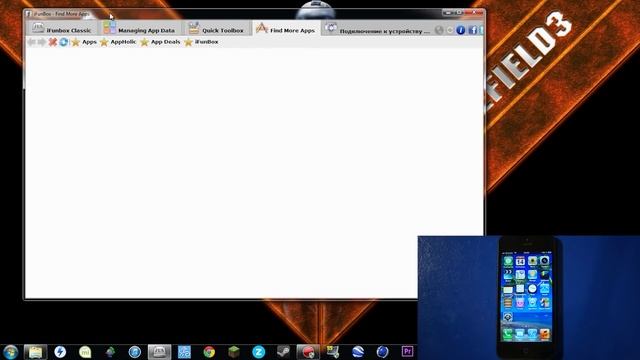
Task: Click the gray globe icon near info button
Action: coord(439,30)
